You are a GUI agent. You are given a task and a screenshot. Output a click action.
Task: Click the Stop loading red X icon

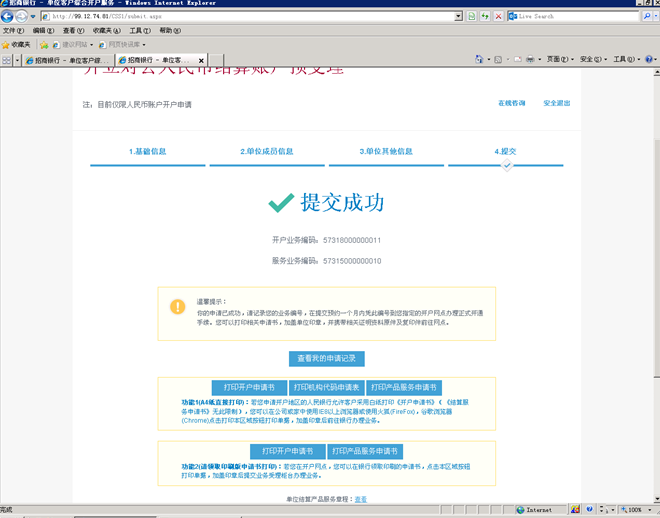[x=498, y=17]
